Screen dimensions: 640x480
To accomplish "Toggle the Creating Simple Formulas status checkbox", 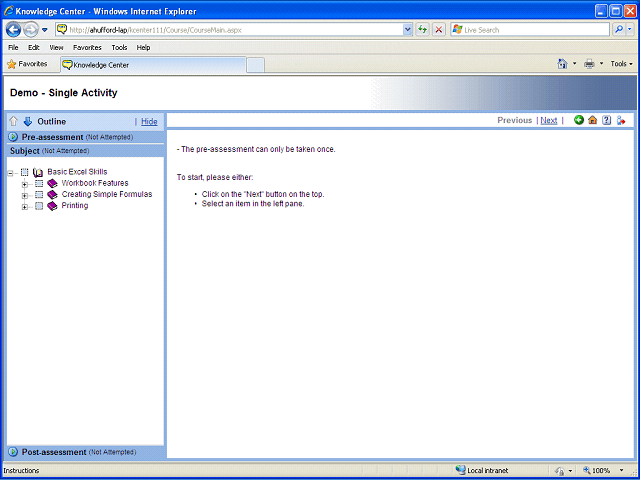I will tap(39, 195).
